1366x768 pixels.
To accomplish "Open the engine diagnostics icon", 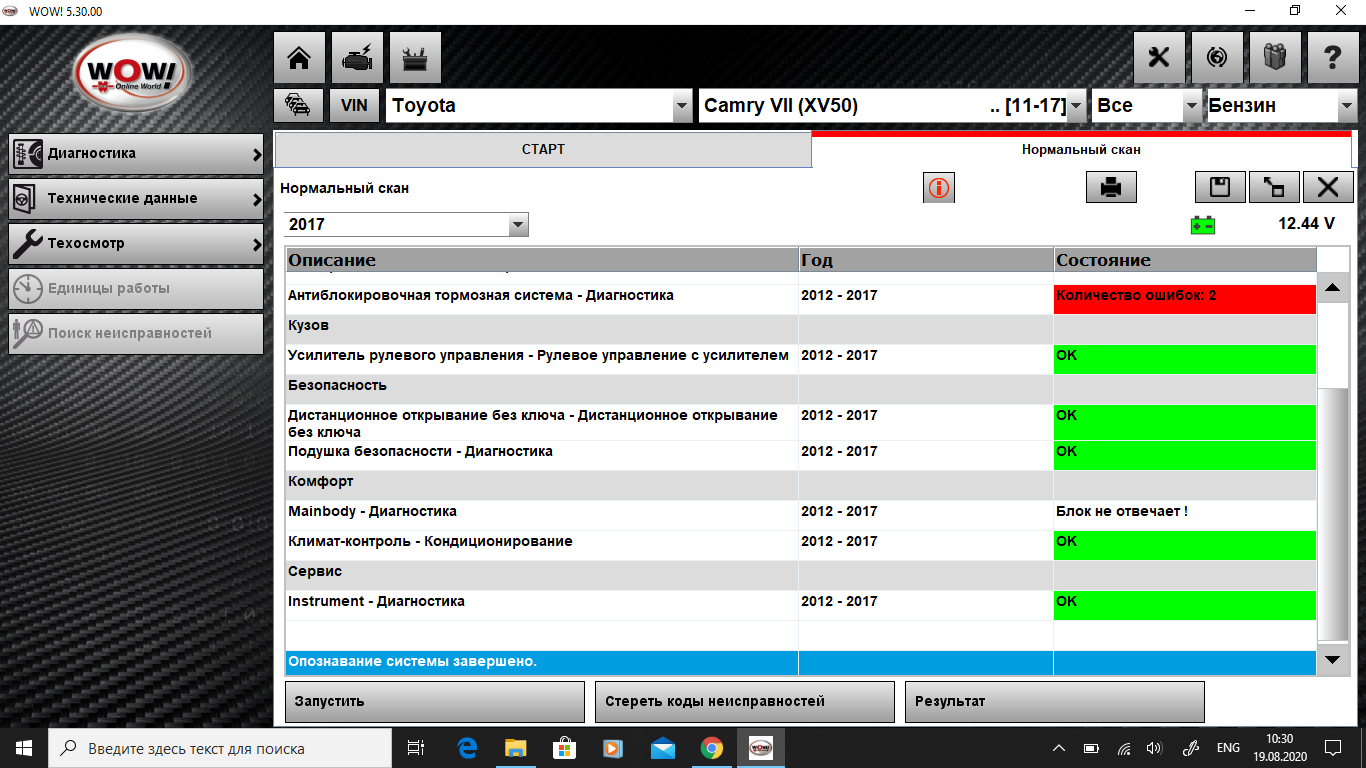I will click(x=357, y=58).
